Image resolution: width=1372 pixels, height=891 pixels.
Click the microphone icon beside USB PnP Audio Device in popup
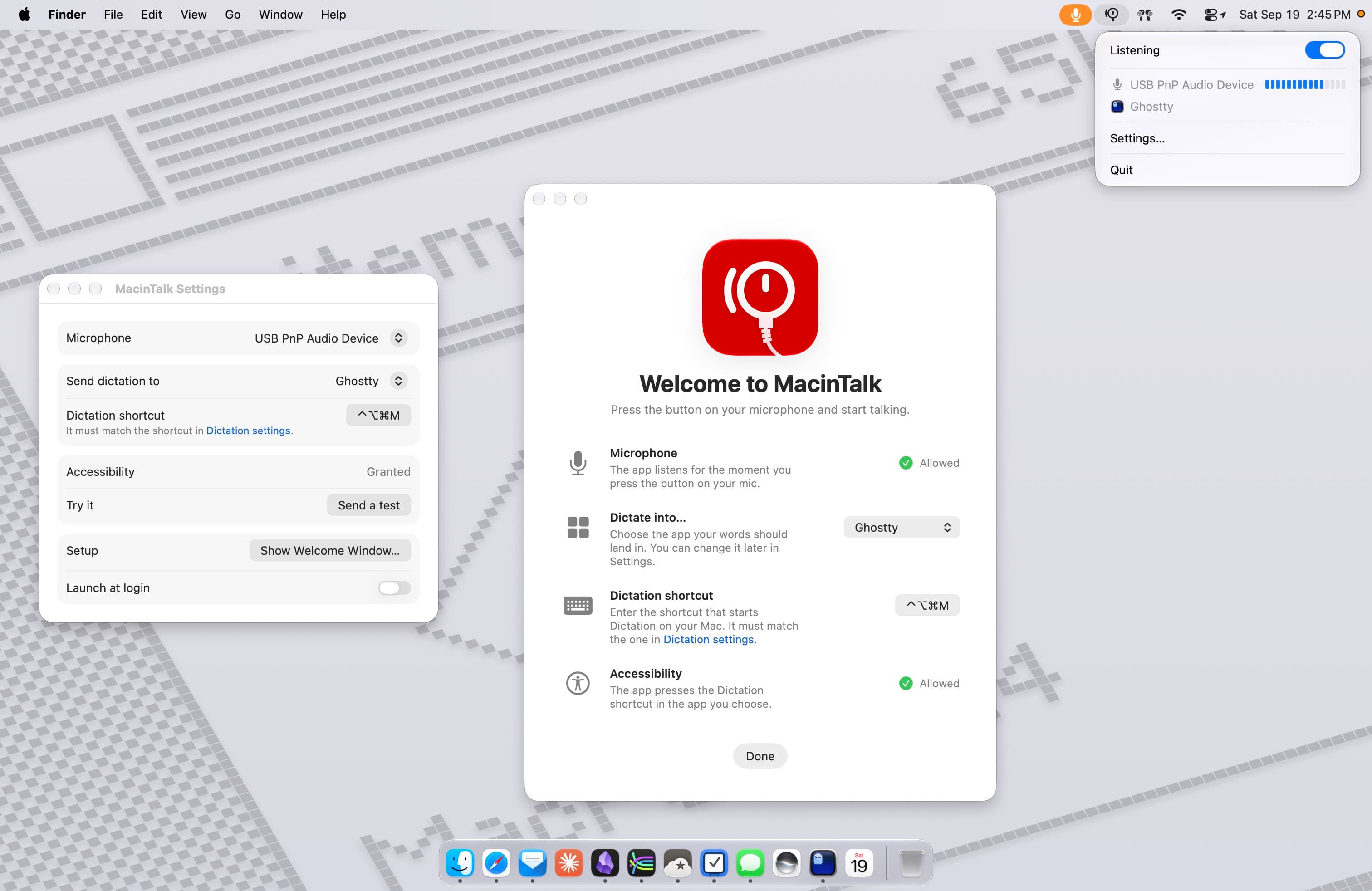[x=1117, y=85]
